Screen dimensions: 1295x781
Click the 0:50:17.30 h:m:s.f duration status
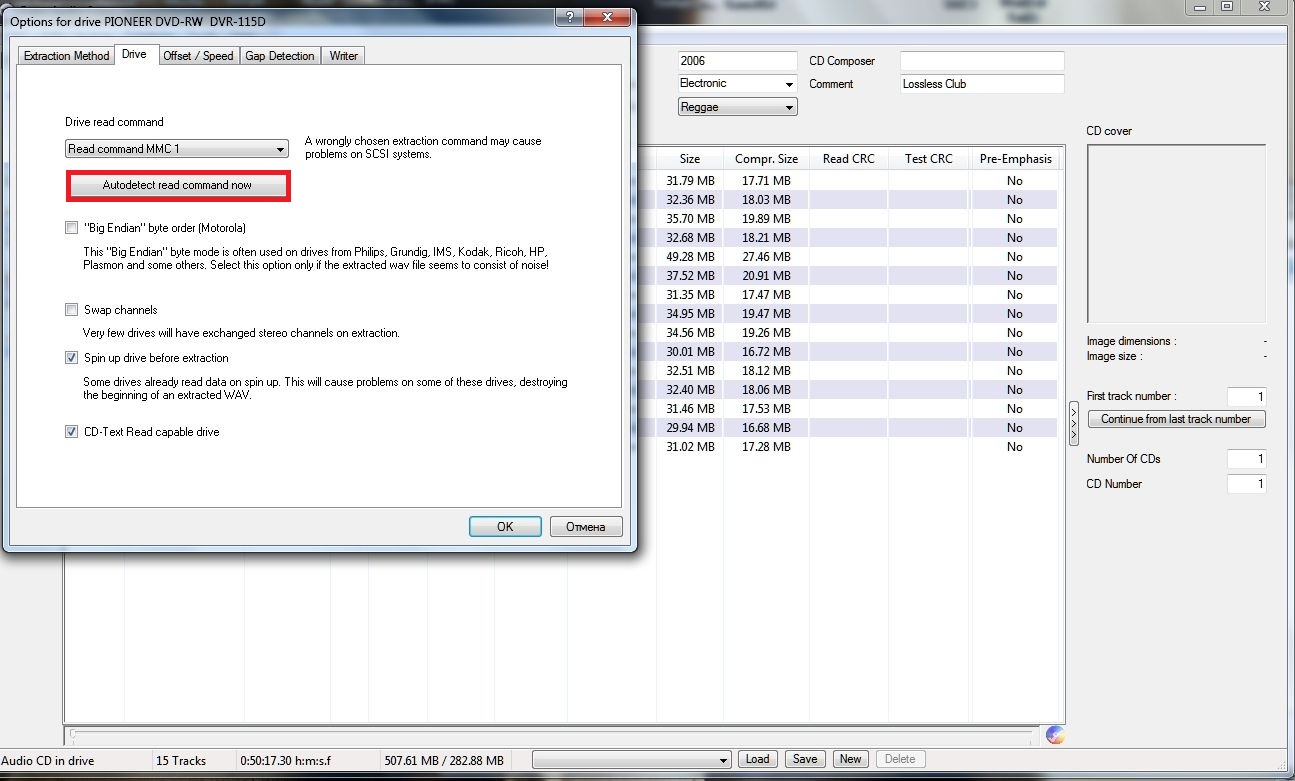(x=285, y=761)
